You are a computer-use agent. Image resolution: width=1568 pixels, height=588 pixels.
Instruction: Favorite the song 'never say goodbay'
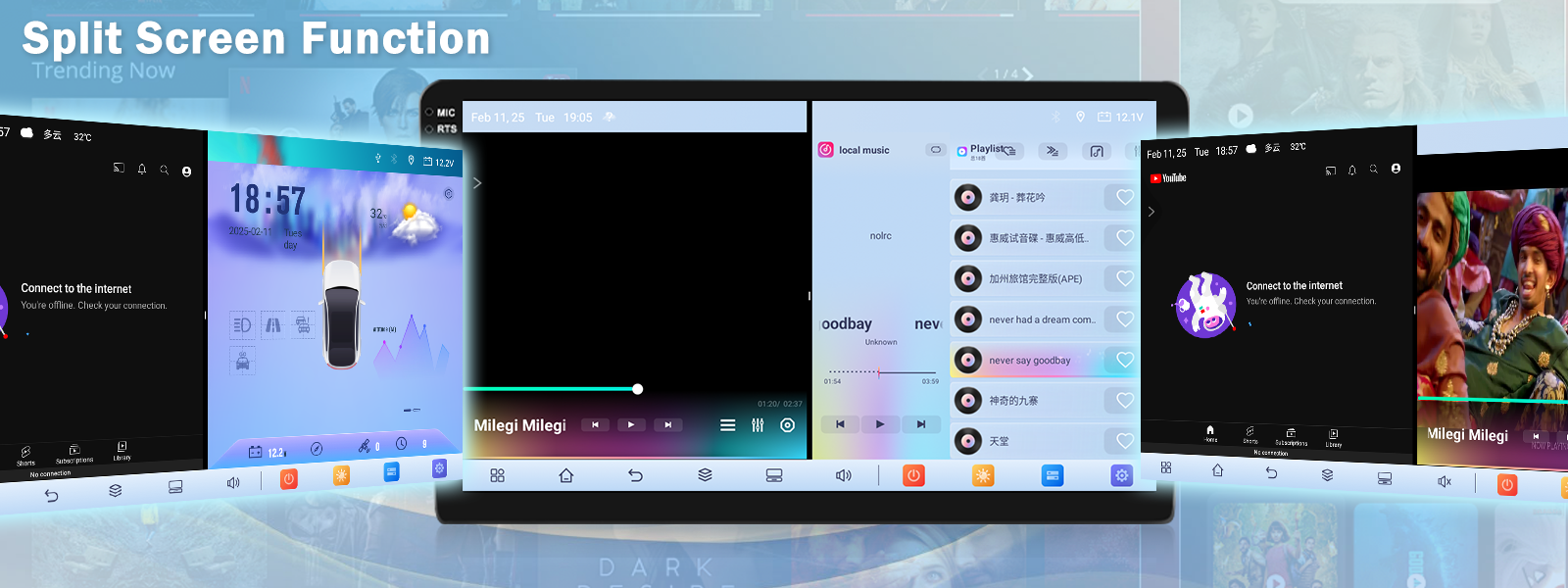point(1124,360)
